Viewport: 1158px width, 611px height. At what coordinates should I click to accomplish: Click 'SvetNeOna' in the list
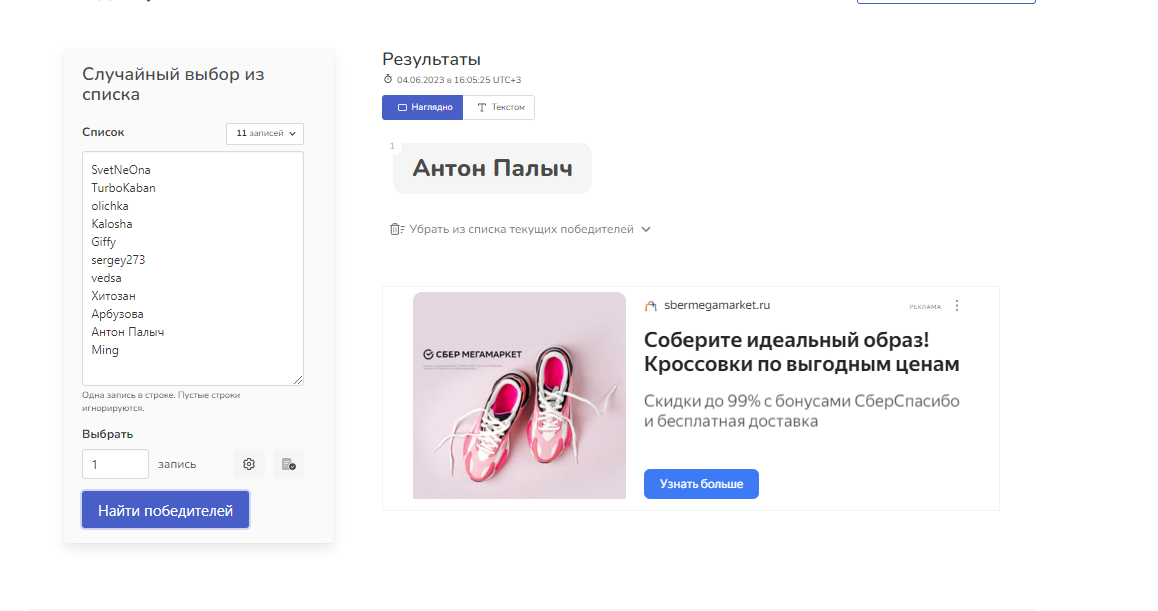[120, 170]
